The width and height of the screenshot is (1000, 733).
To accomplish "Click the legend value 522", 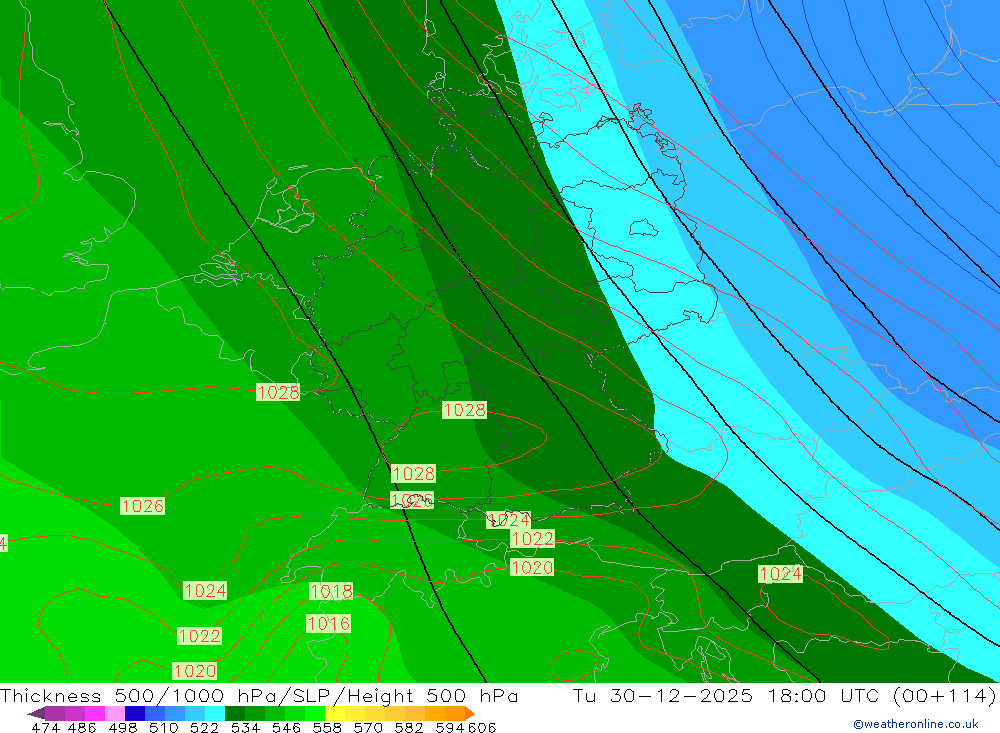I will click(x=204, y=728).
